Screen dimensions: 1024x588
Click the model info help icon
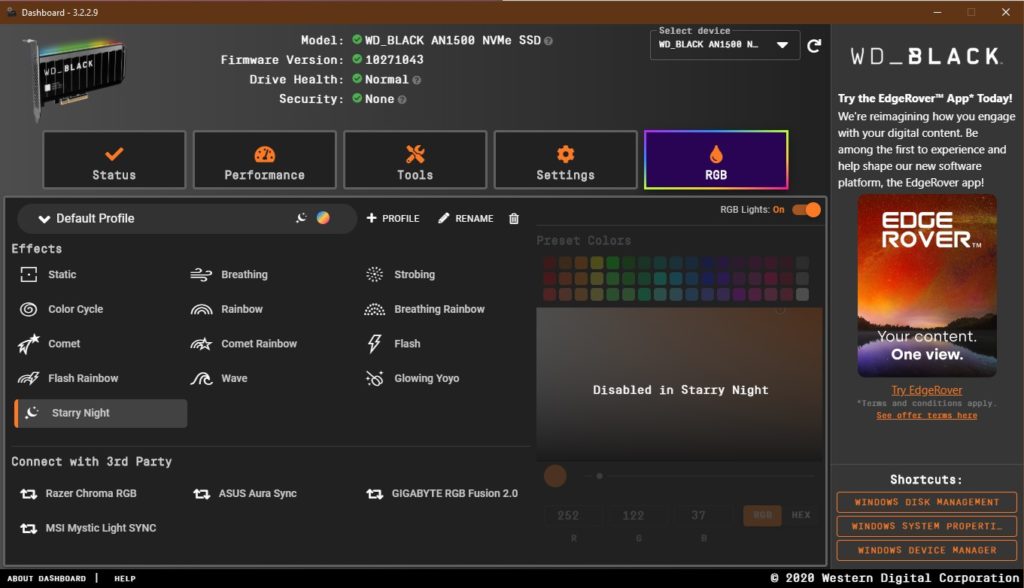pyautogui.click(x=548, y=41)
